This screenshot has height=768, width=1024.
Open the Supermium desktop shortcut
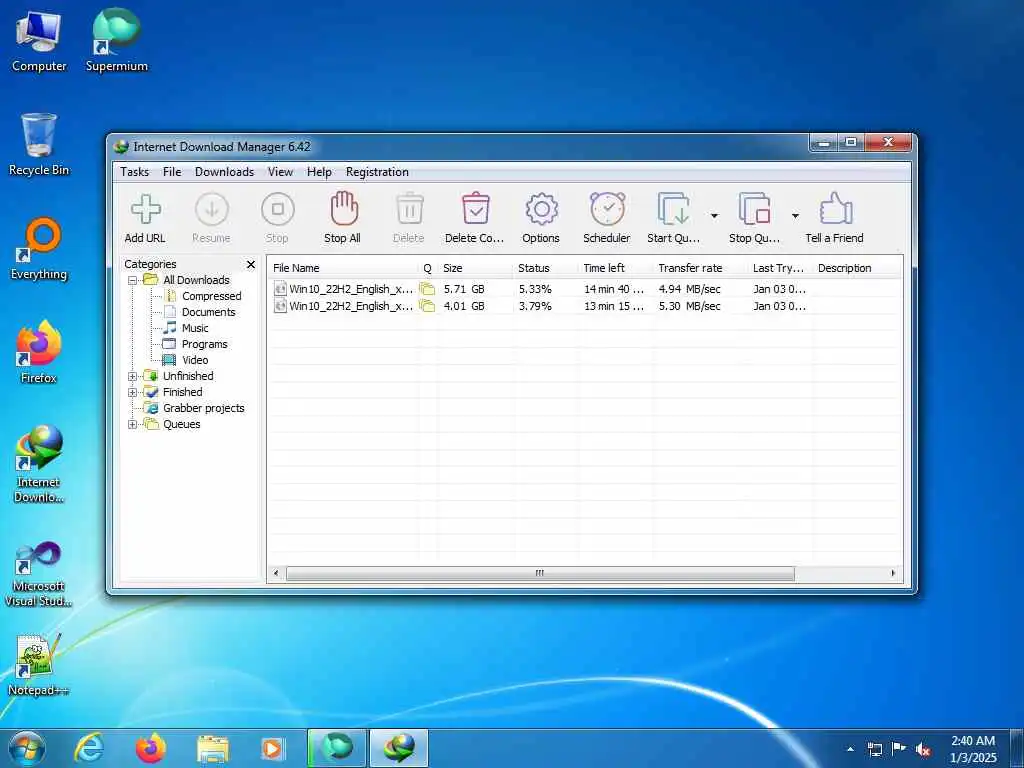pyautogui.click(x=116, y=40)
